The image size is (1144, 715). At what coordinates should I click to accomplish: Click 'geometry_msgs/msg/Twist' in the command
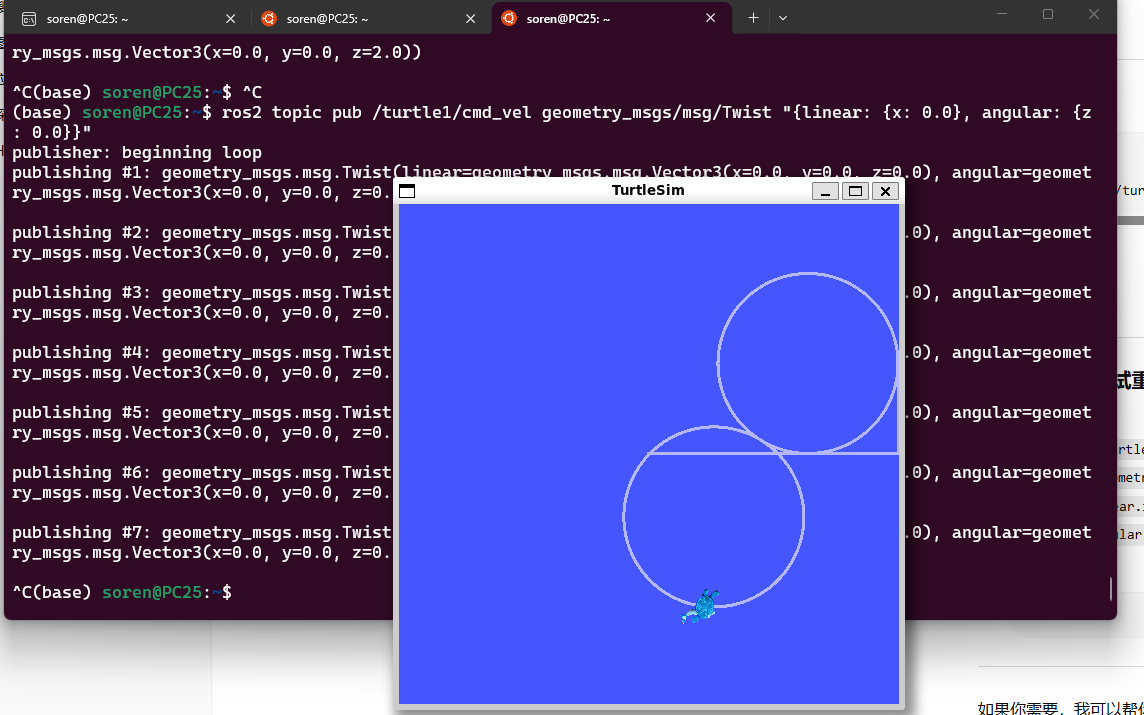[657, 112]
